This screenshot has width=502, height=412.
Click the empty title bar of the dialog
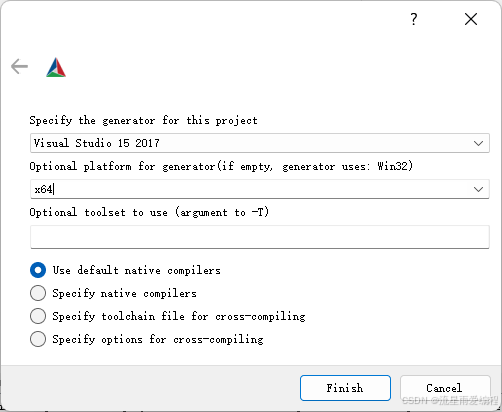[200, 19]
